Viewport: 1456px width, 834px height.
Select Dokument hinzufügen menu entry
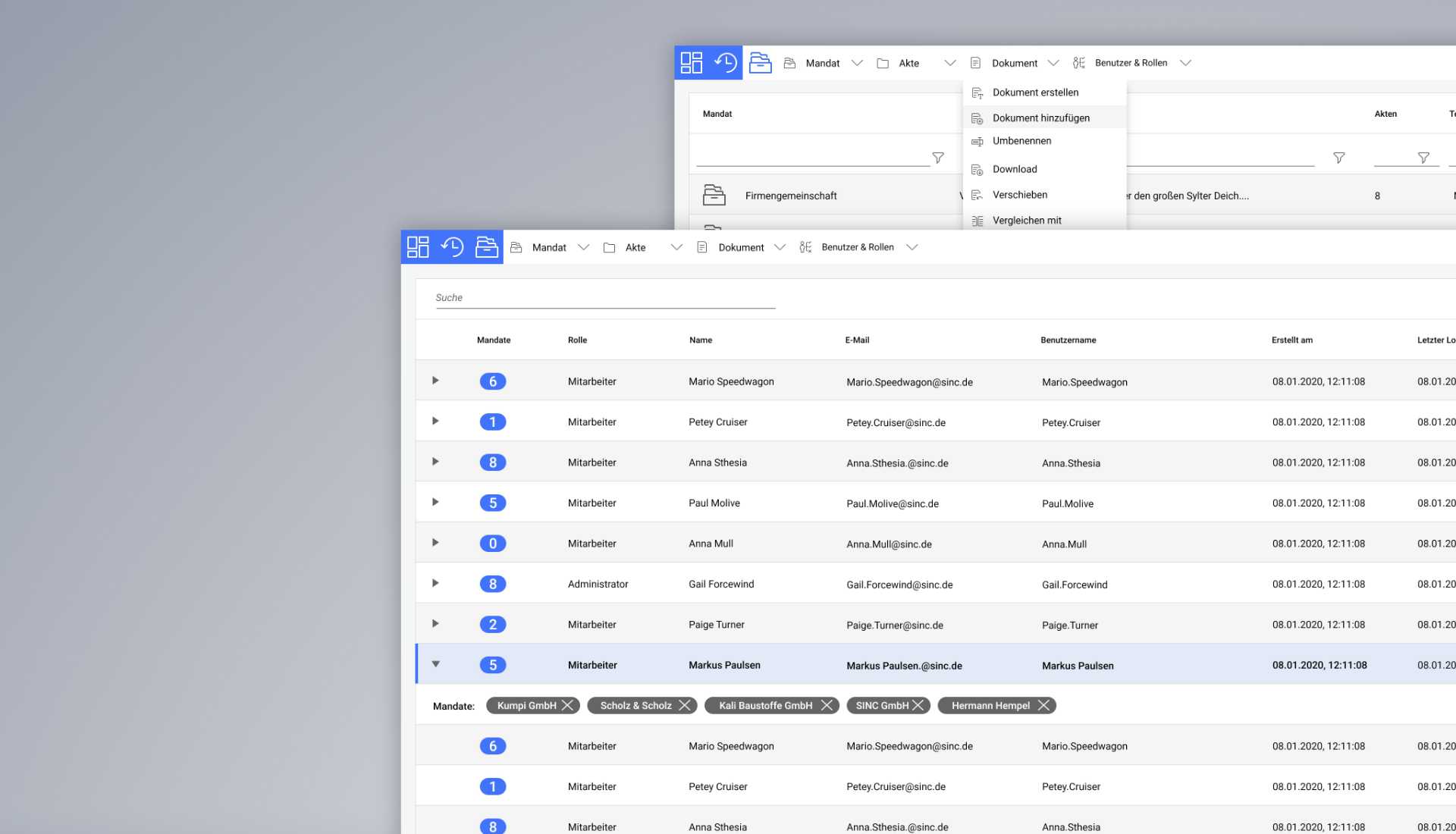pyautogui.click(x=1040, y=118)
